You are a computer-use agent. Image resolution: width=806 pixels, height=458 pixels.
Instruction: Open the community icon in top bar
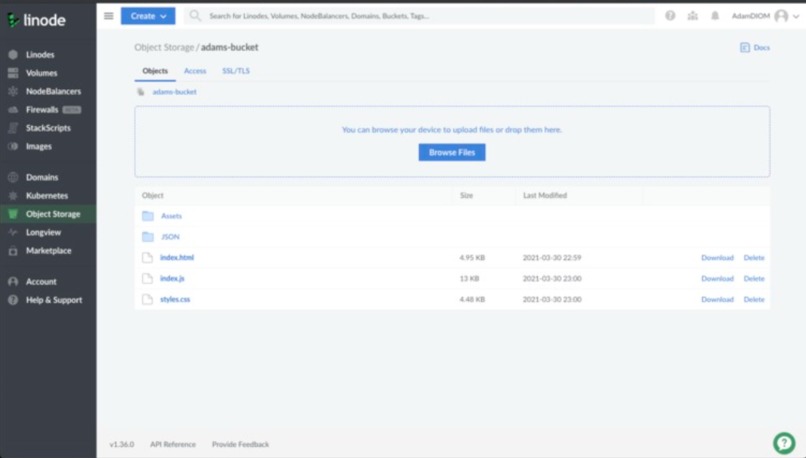693,16
